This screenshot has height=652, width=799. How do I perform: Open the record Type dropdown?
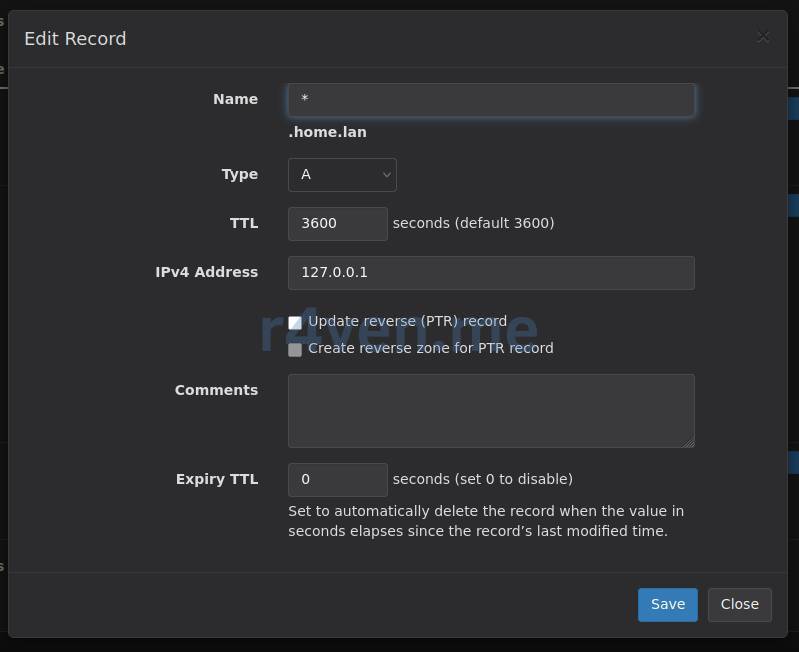pos(342,175)
